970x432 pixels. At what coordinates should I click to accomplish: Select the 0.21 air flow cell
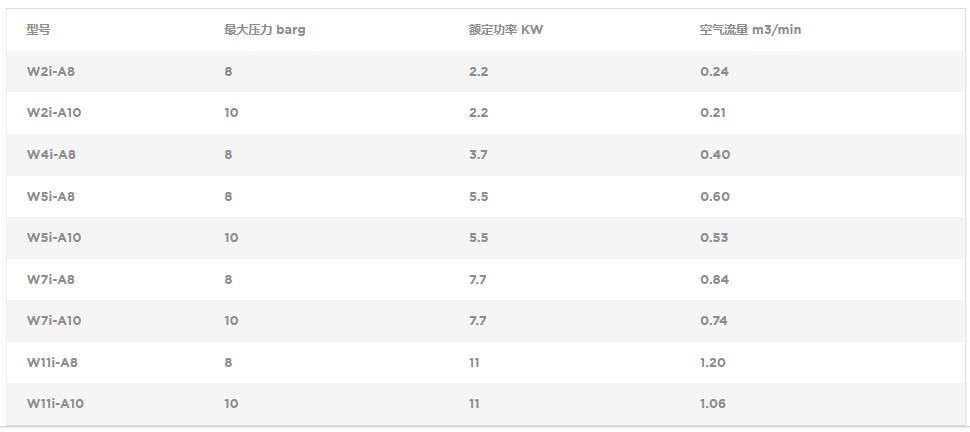pos(713,113)
